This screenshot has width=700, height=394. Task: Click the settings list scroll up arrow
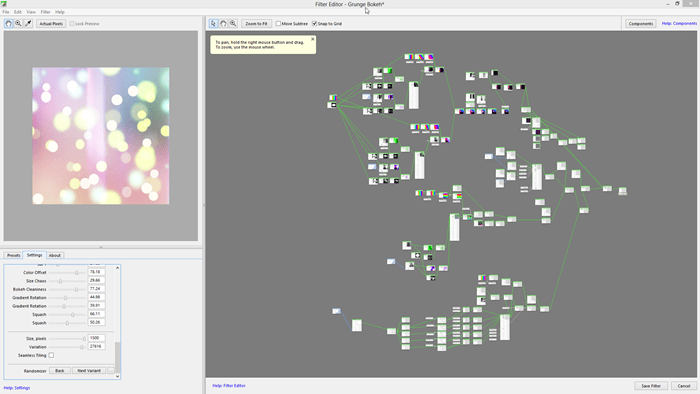pos(117,268)
